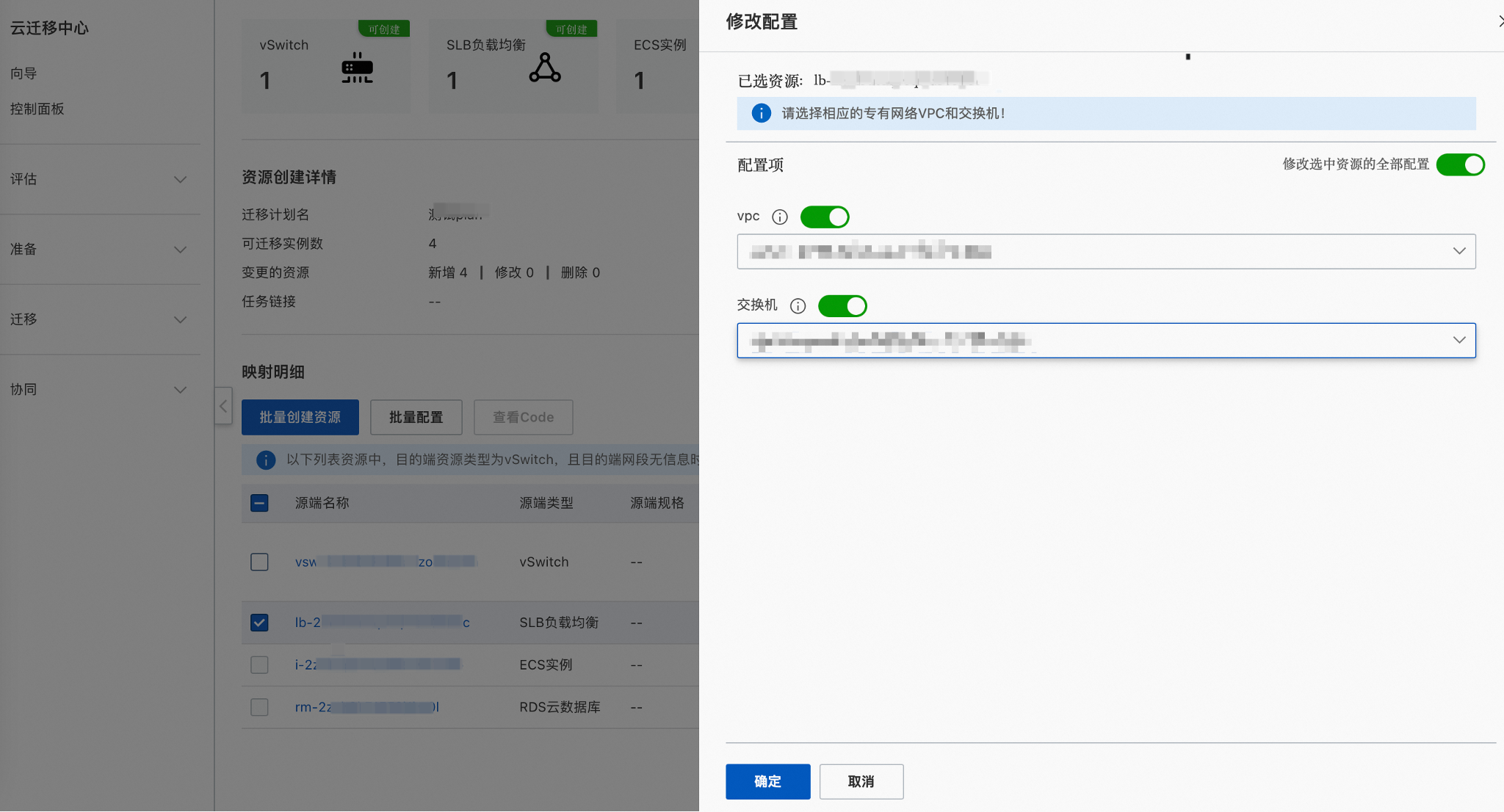Click the 源端名称 column header
The image size is (1504, 812).
coord(322,503)
